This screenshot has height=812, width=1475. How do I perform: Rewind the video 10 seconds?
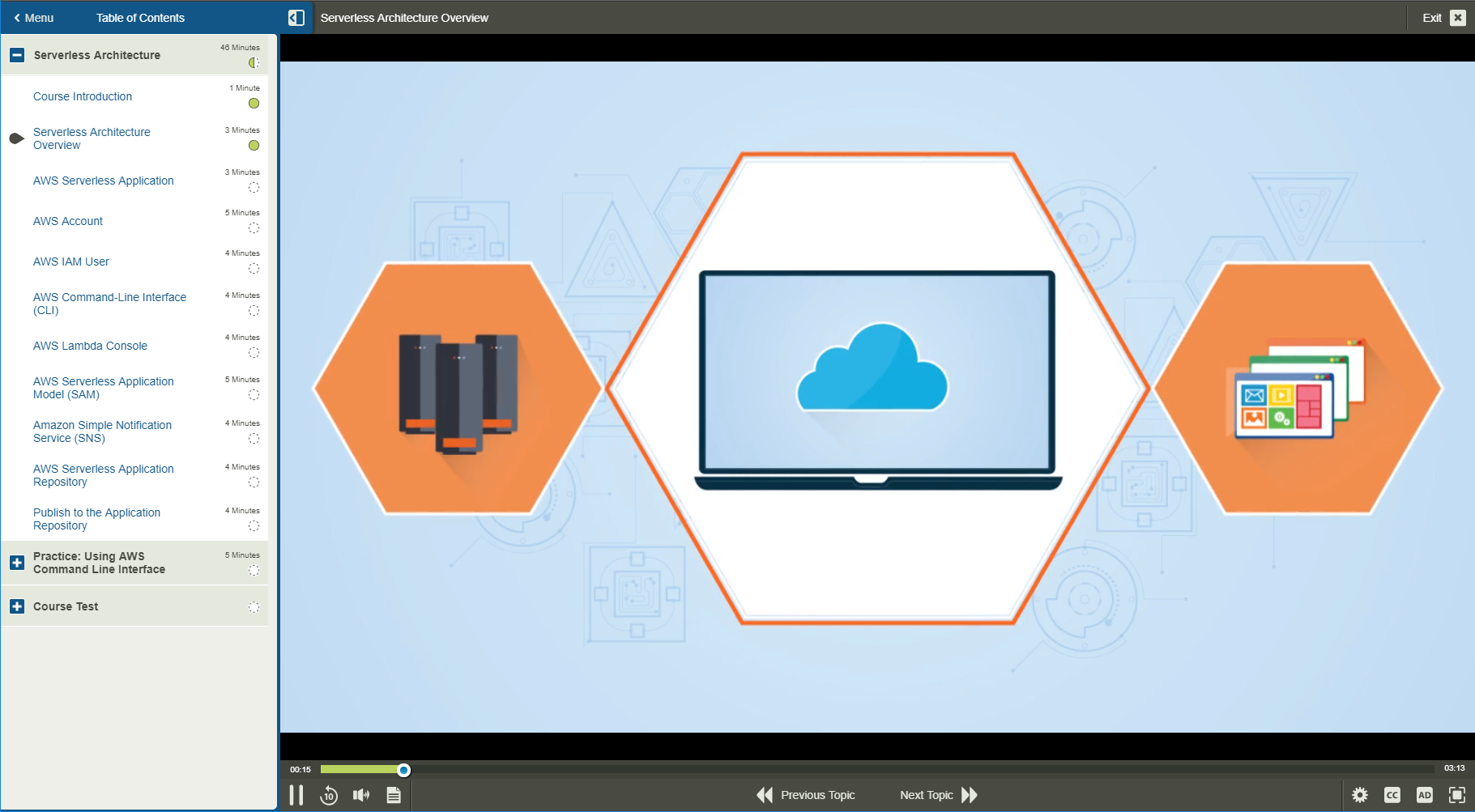(x=329, y=795)
